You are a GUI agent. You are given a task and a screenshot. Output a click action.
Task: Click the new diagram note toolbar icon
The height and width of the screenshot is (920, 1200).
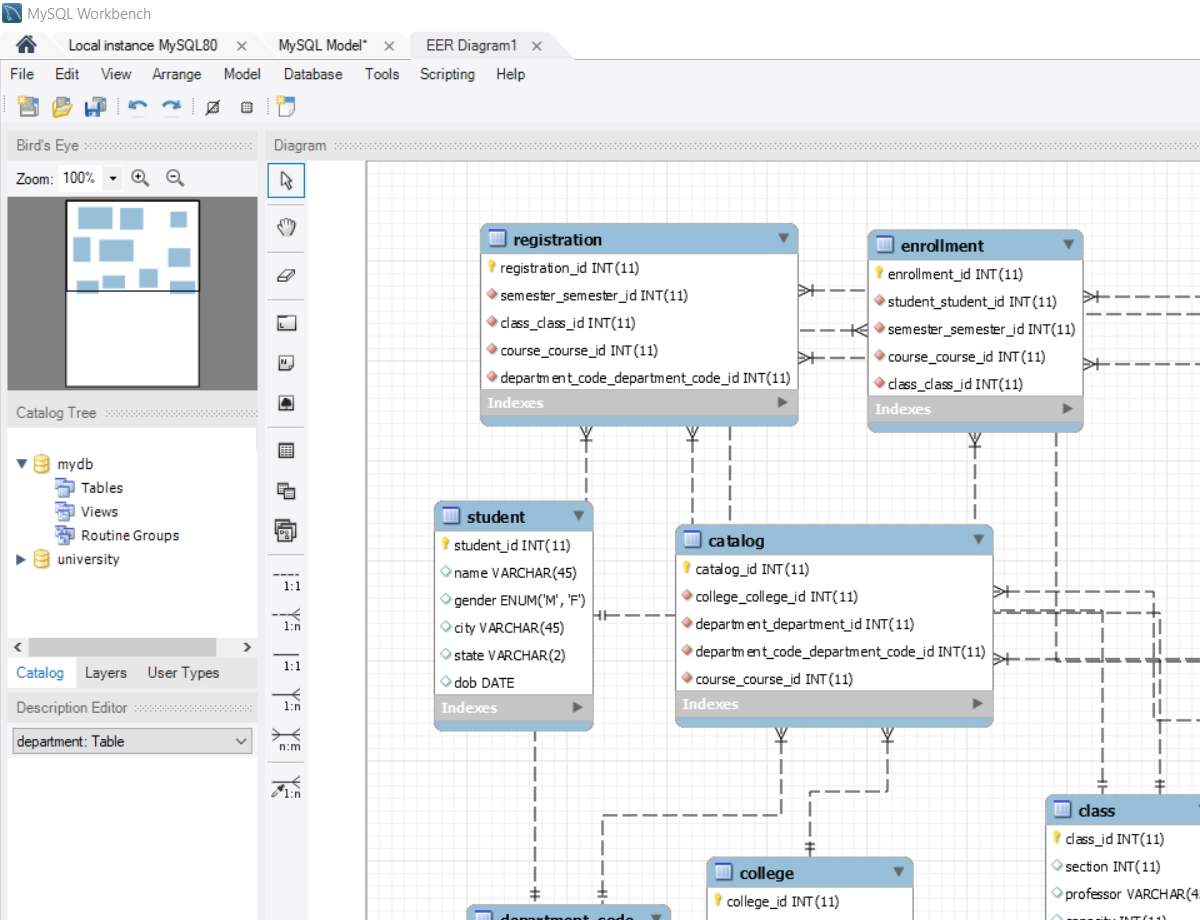(x=287, y=106)
